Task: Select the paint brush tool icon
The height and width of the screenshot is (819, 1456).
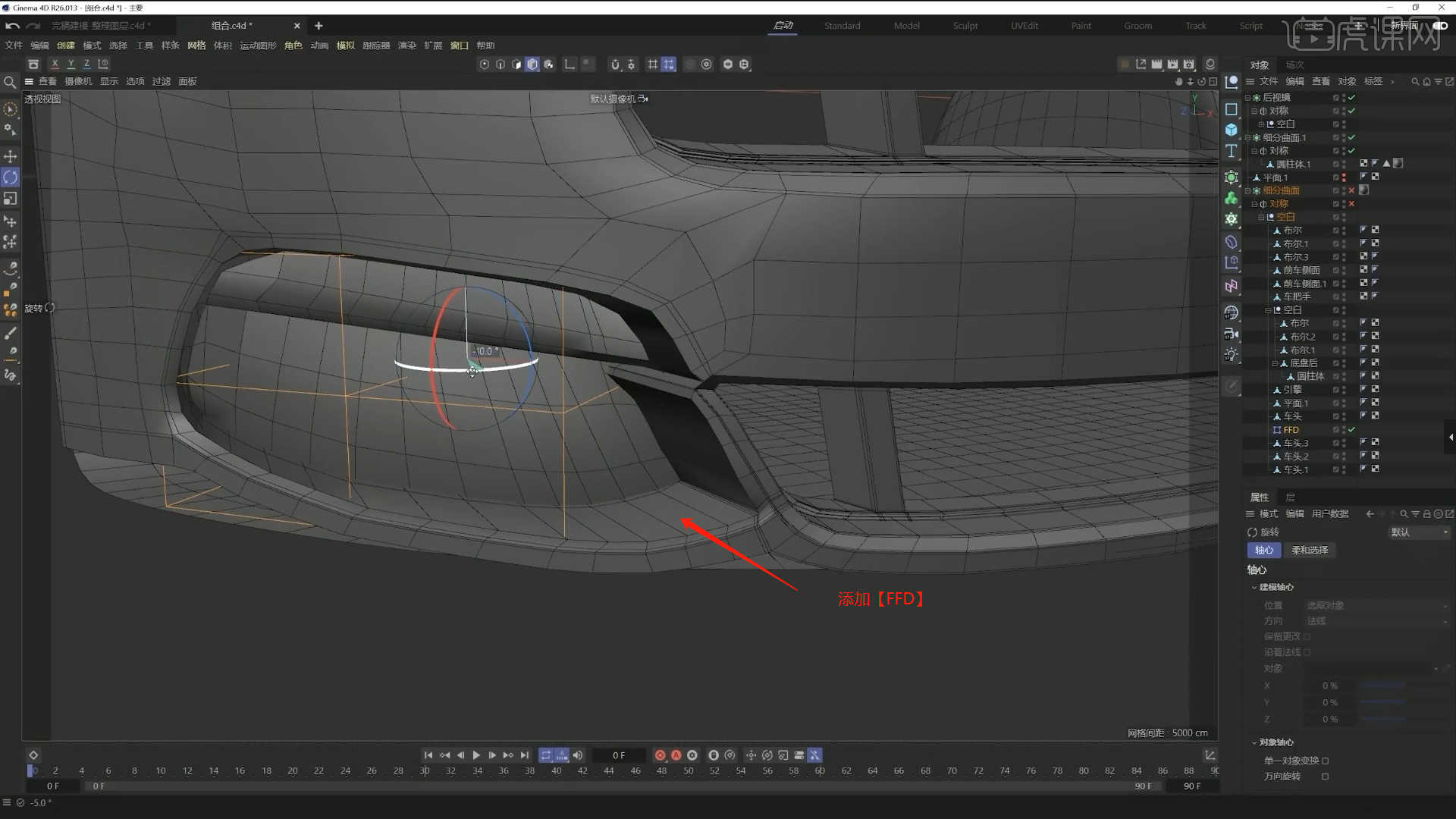Action: click(11, 334)
